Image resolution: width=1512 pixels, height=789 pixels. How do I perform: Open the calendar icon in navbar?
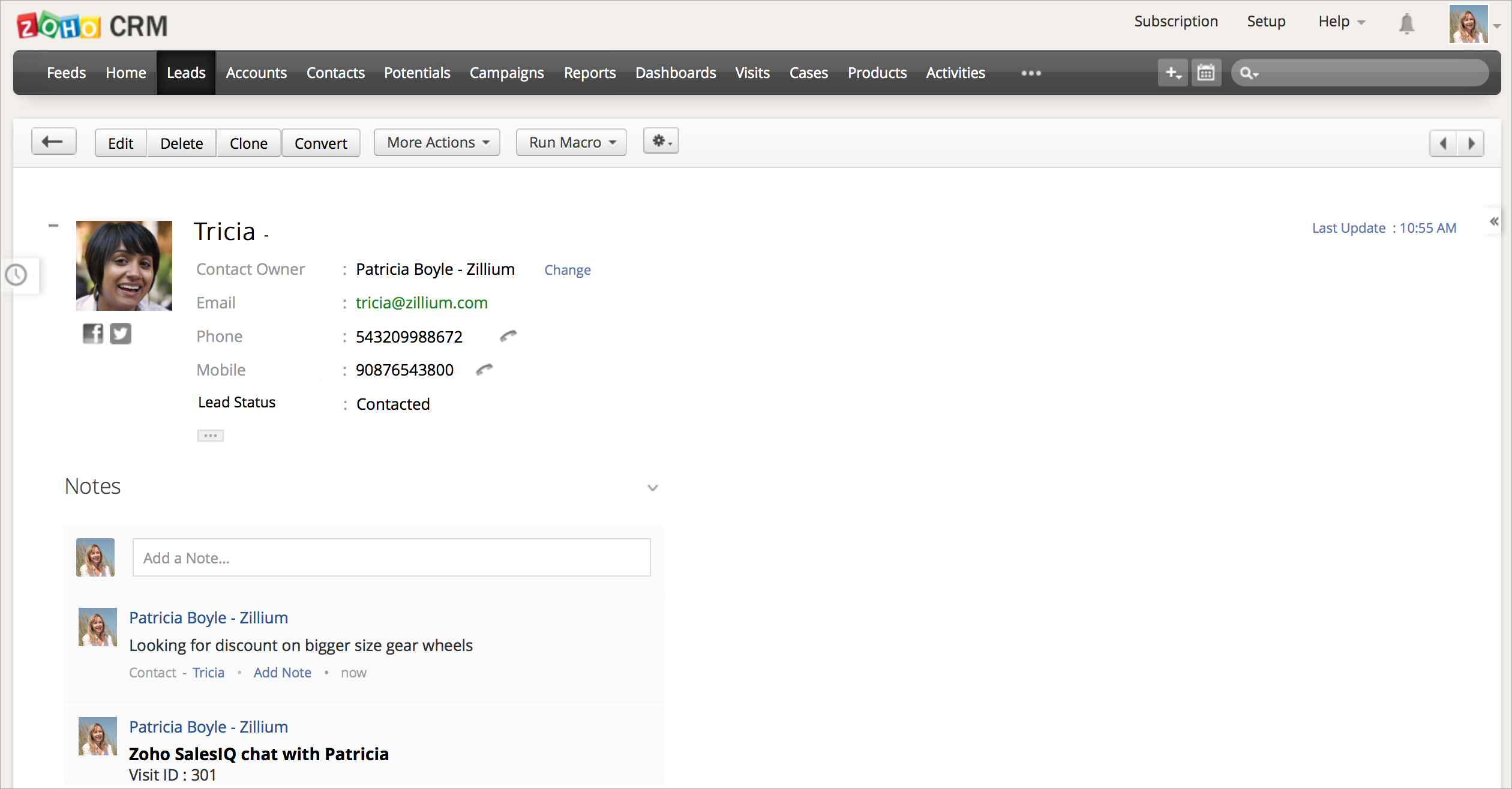(x=1206, y=73)
